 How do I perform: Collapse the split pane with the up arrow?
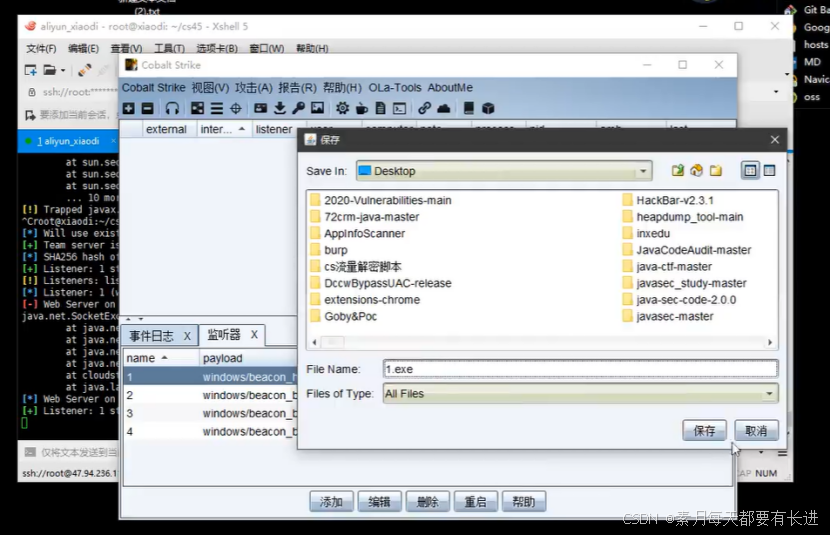point(128,319)
